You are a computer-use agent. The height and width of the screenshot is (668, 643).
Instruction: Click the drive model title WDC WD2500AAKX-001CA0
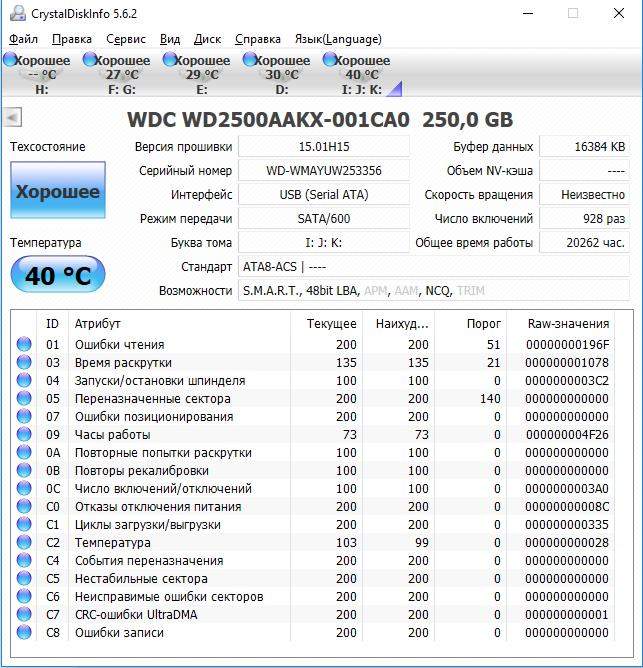268,120
